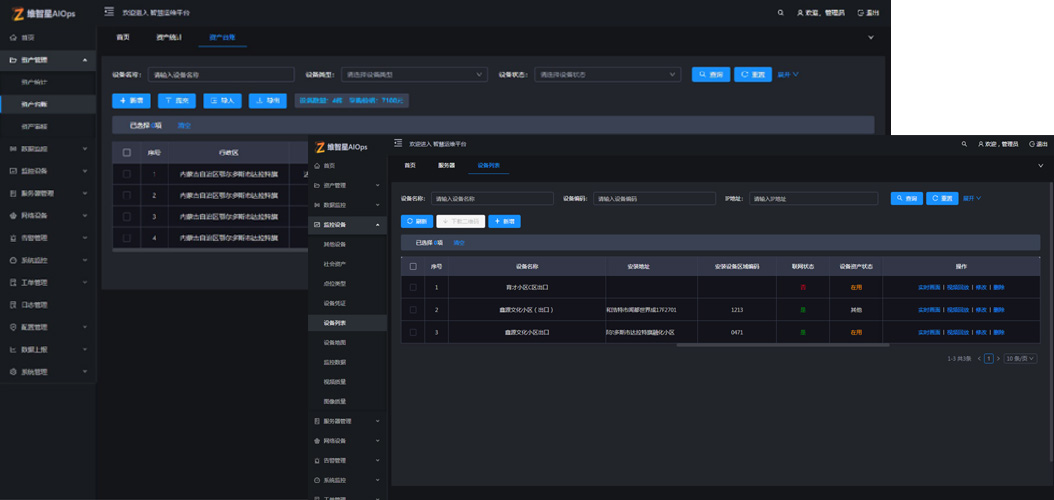Click the 导出 download icon button
The width and height of the screenshot is (1054, 500).
pos(268,100)
